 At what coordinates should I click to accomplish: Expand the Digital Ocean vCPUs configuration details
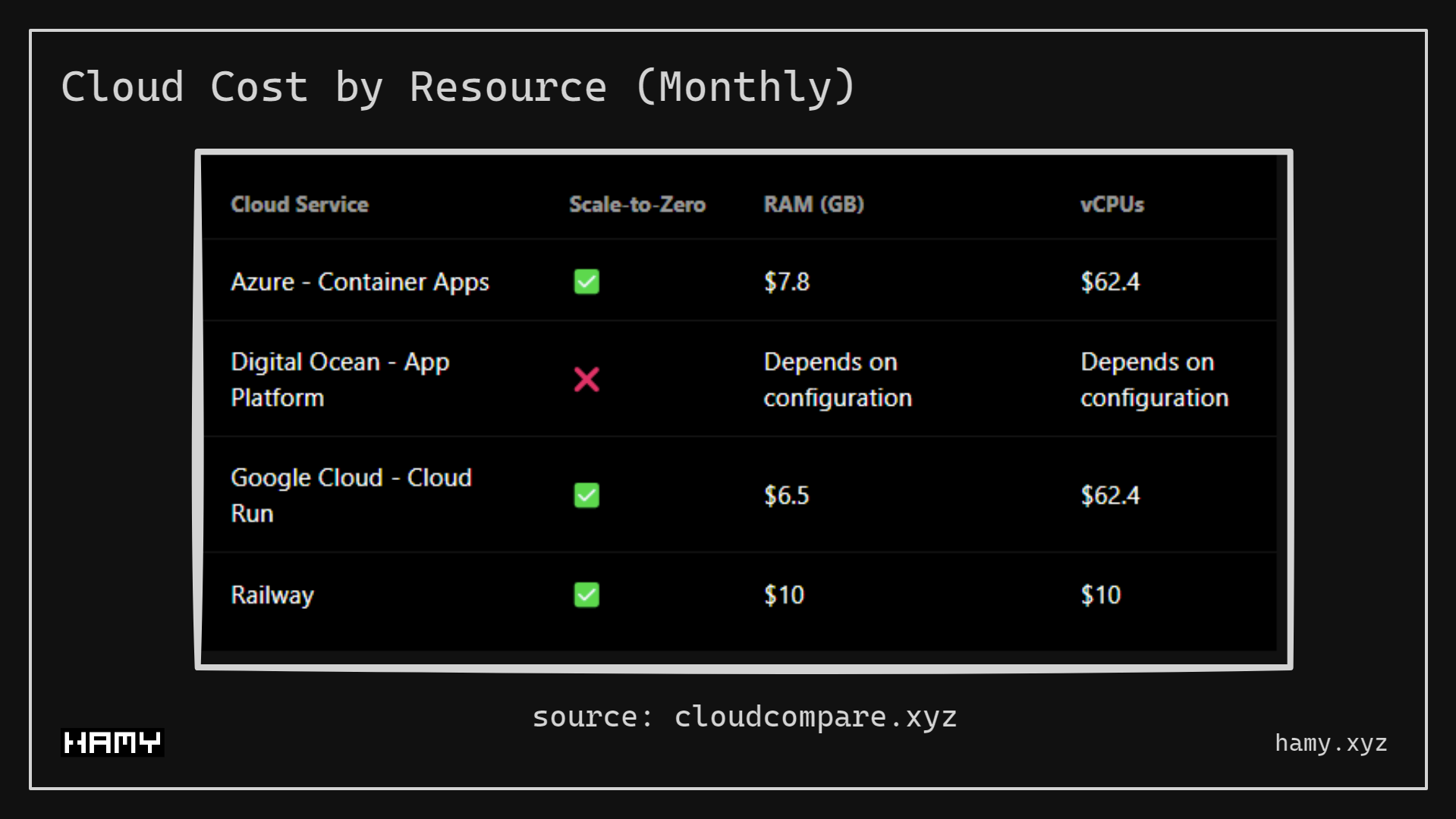click(1154, 379)
